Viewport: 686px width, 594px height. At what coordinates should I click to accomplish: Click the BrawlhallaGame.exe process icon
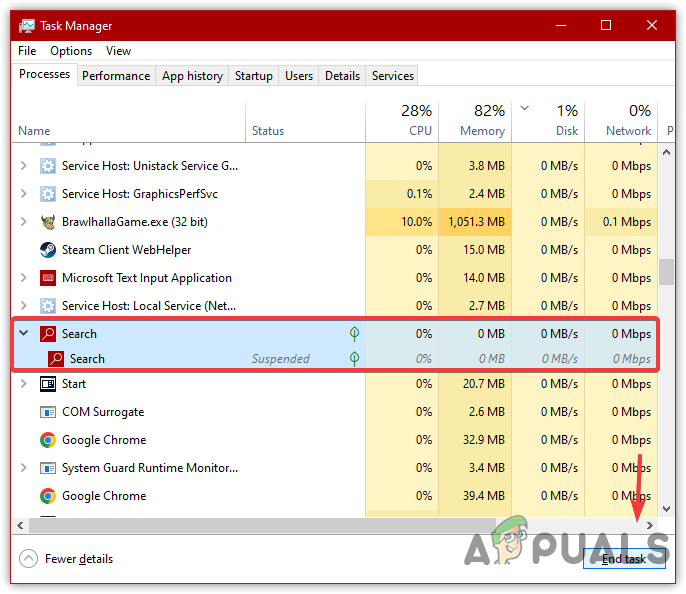click(48, 222)
